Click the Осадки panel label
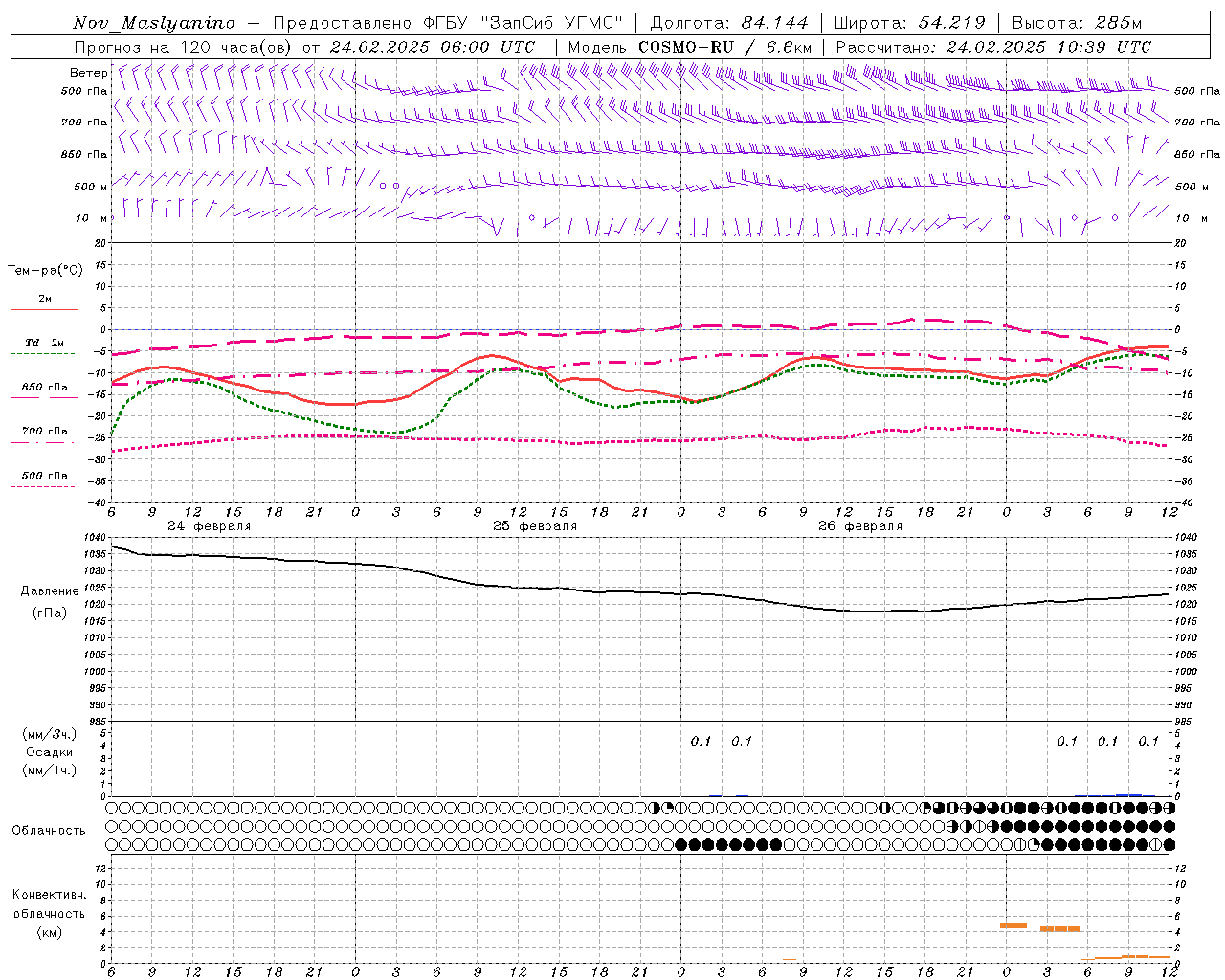1225x980 pixels. pyautogui.click(x=50, y=752)
